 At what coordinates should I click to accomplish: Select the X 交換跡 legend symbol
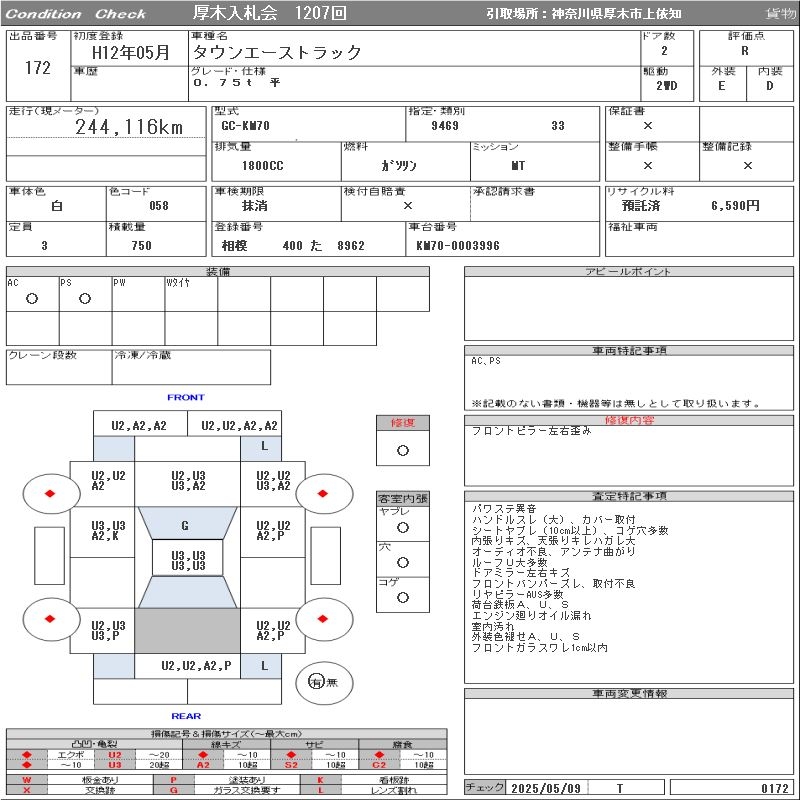click(x=27, y=790)
